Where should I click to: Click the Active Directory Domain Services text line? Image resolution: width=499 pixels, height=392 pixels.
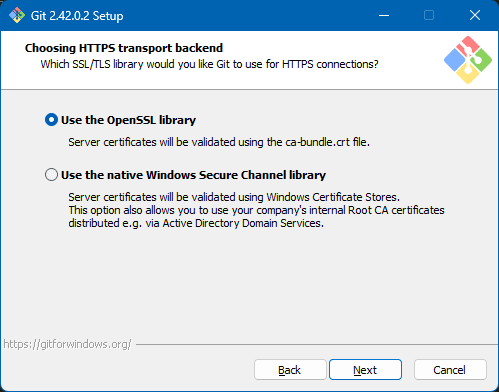tap(196, 223)
